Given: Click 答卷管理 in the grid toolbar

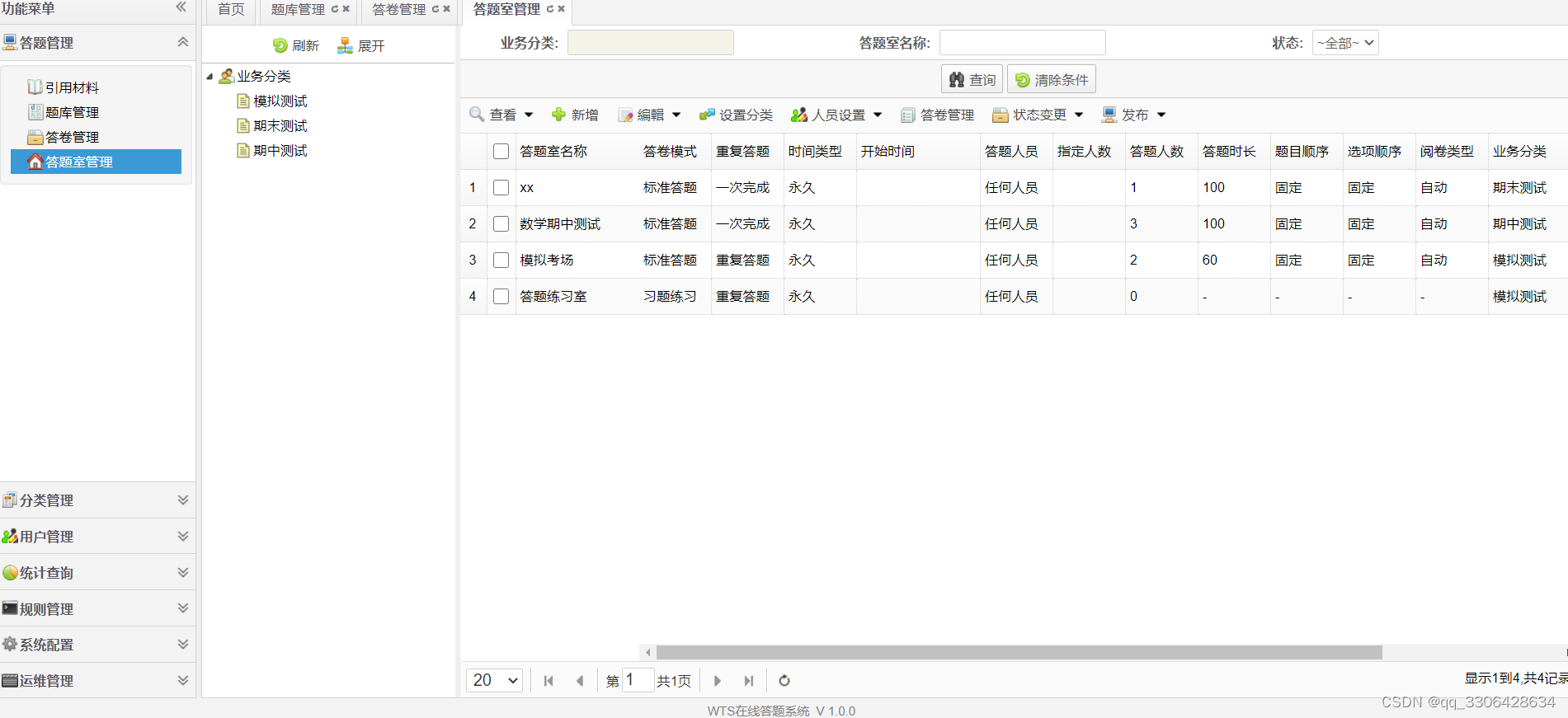Looking at the screenshot, I should [938, 115].
